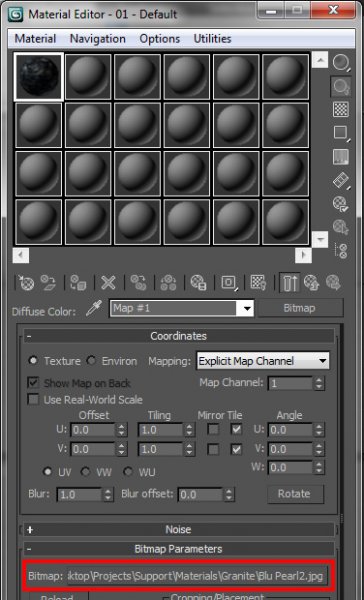Enable Use Real-World Scale checkbox

(x=34, y=400)
